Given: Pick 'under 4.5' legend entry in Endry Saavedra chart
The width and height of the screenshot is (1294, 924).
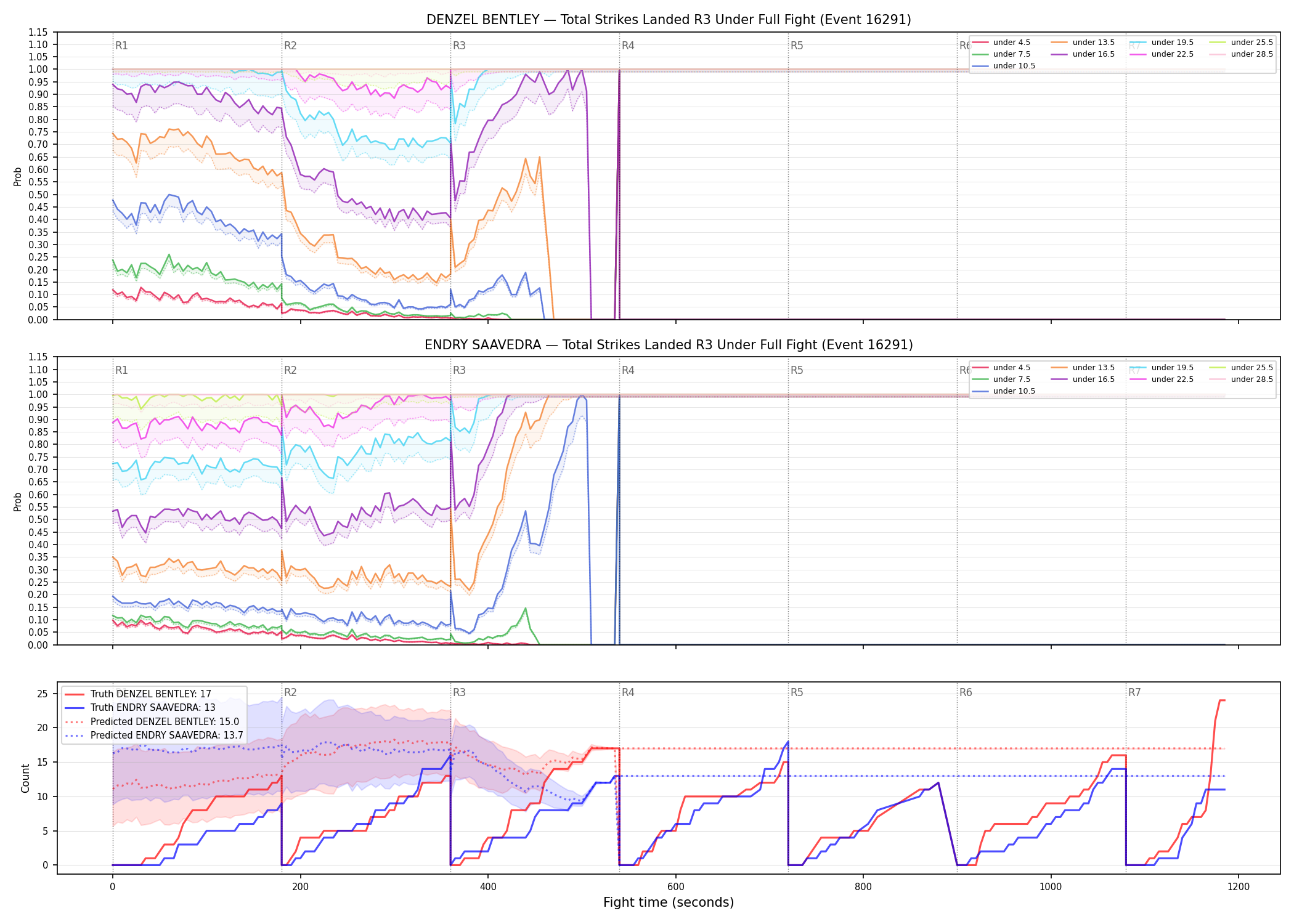Looking at the screenshot, I should click(1001, 368).
